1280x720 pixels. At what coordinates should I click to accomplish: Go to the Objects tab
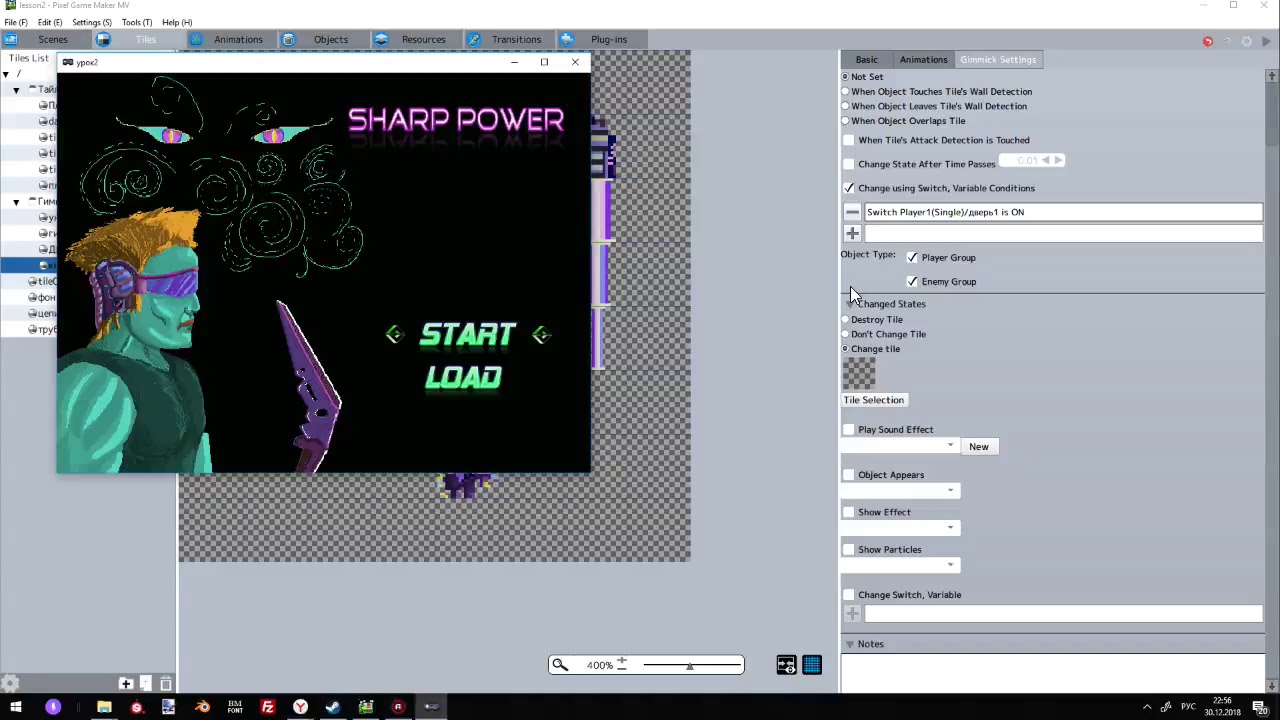click(x=331, y=40)
